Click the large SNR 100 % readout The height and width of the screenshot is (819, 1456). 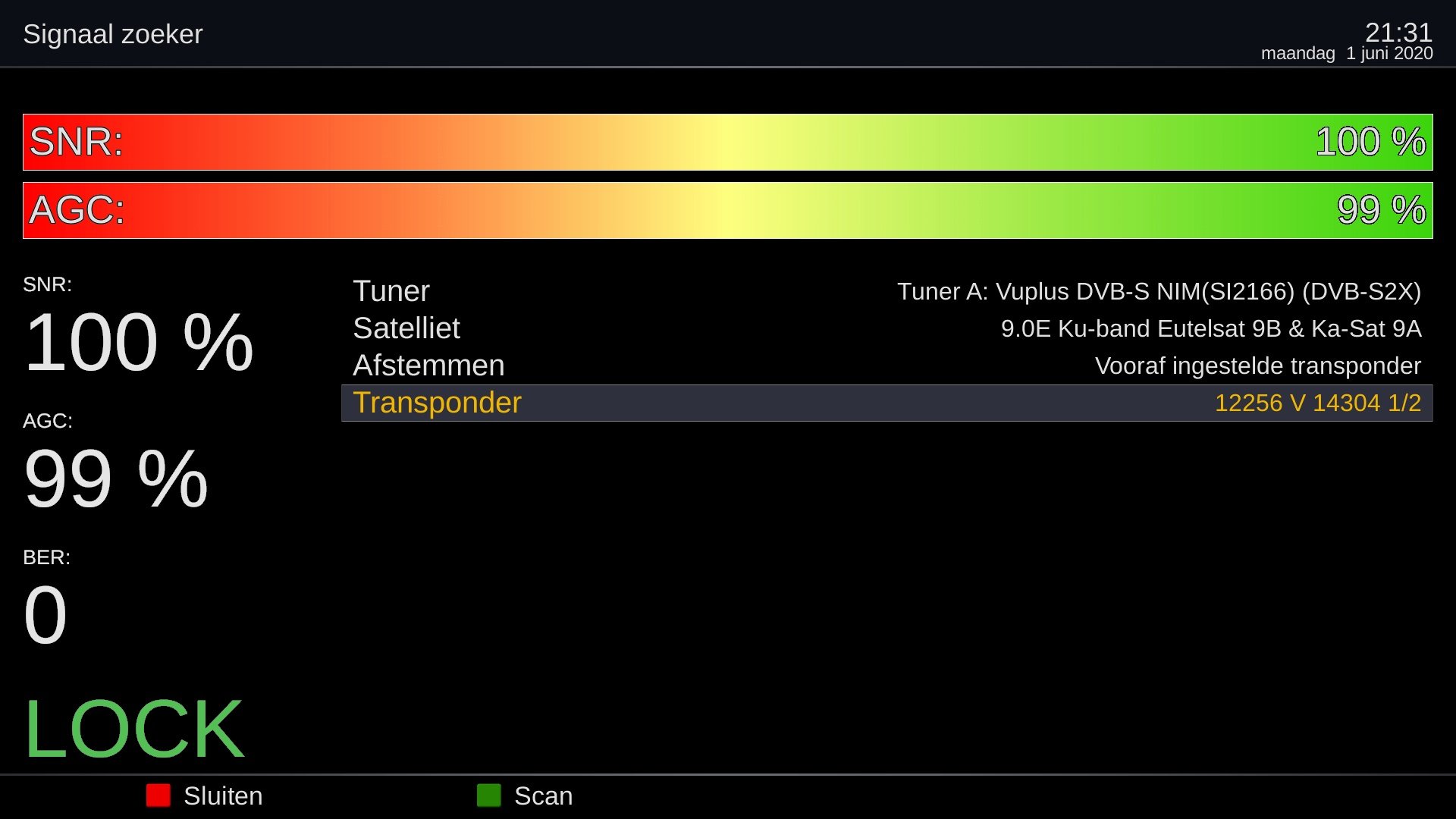pyautogui.click(x=139, y=343)
